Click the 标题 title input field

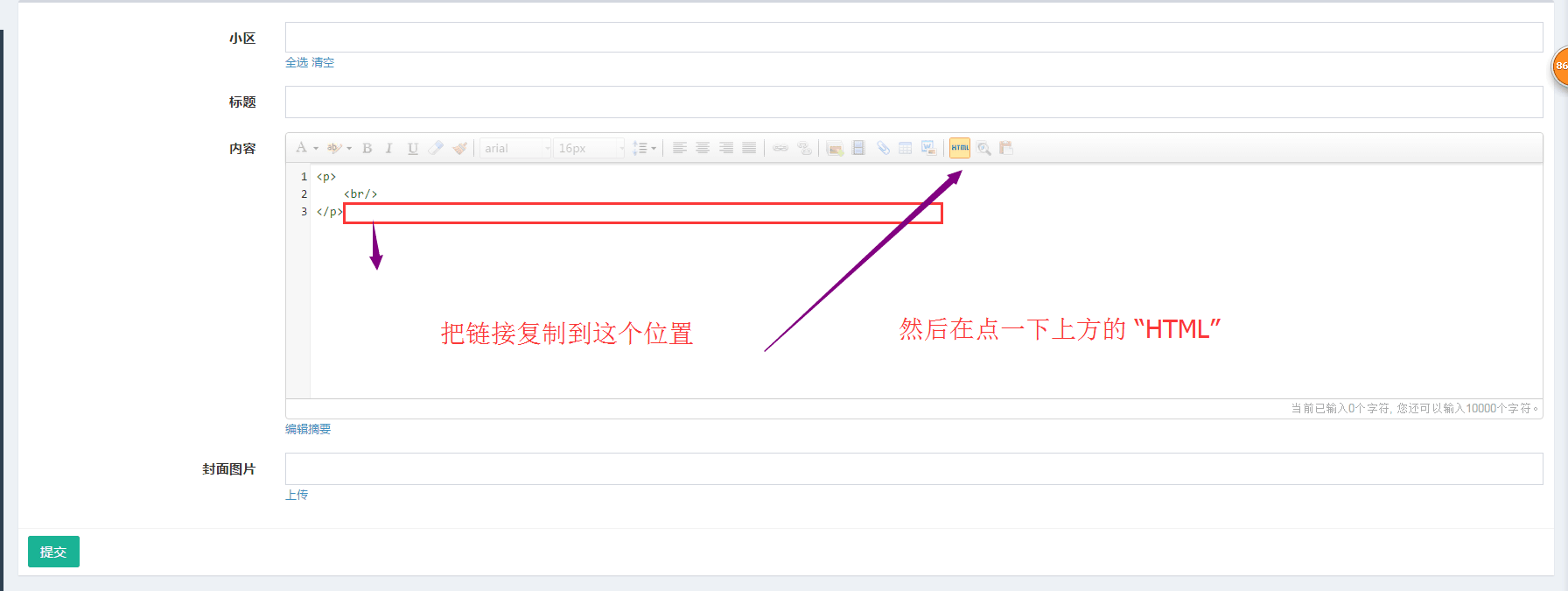[x=913, y=102]
